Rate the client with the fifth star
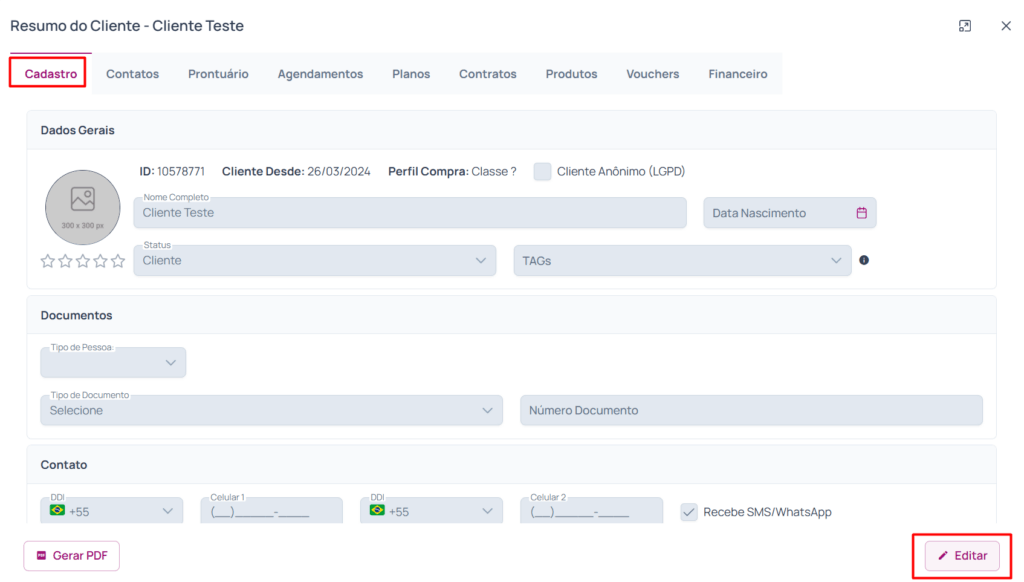 click(x=118, y=261)
